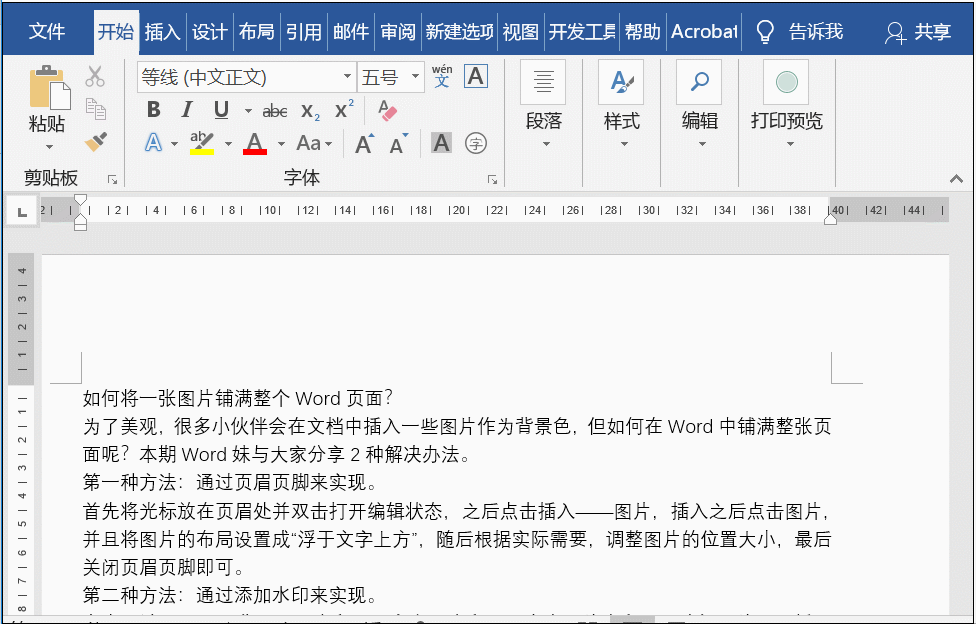
Task: Open the 审阅 ribbon tab
Action: click(x=397, y=31)
